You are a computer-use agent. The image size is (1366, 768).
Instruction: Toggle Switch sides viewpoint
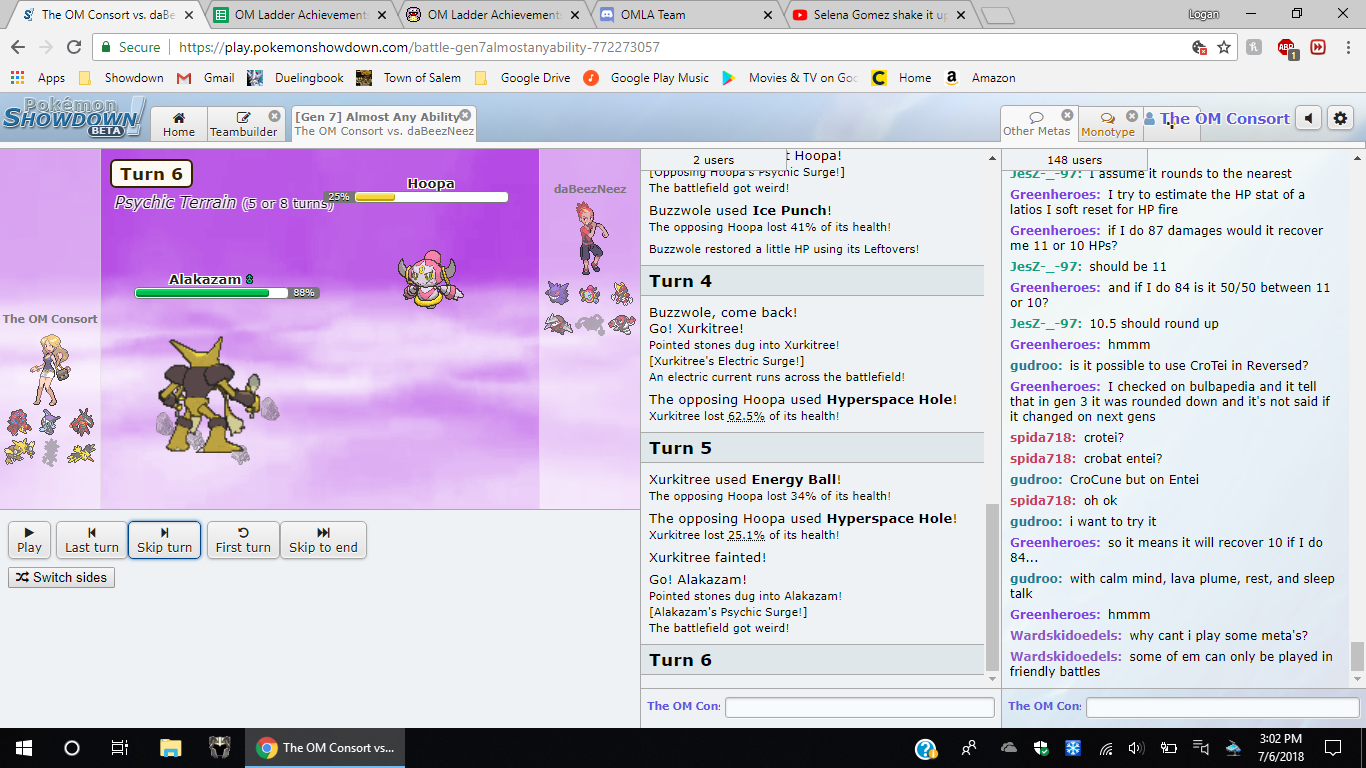(x=62, y=577)
